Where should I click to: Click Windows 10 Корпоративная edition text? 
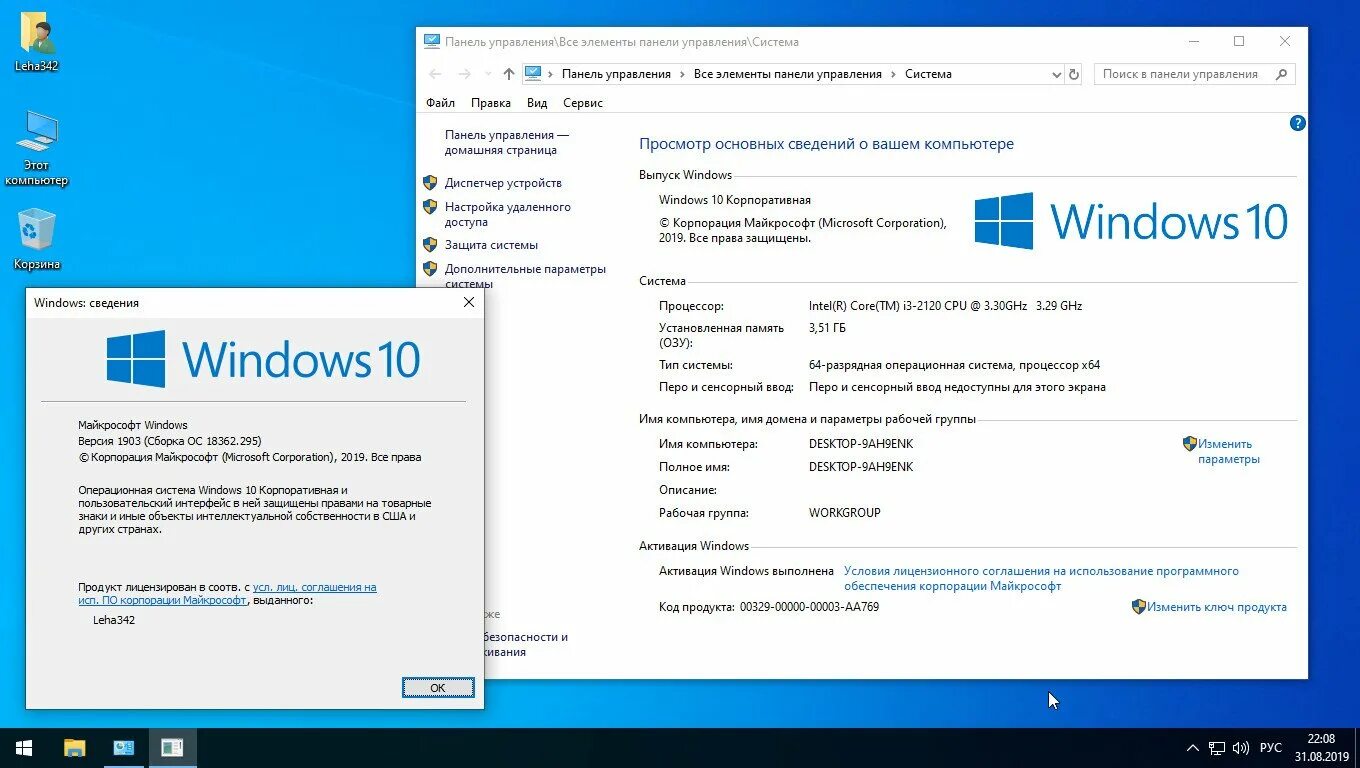click(735, 200)
